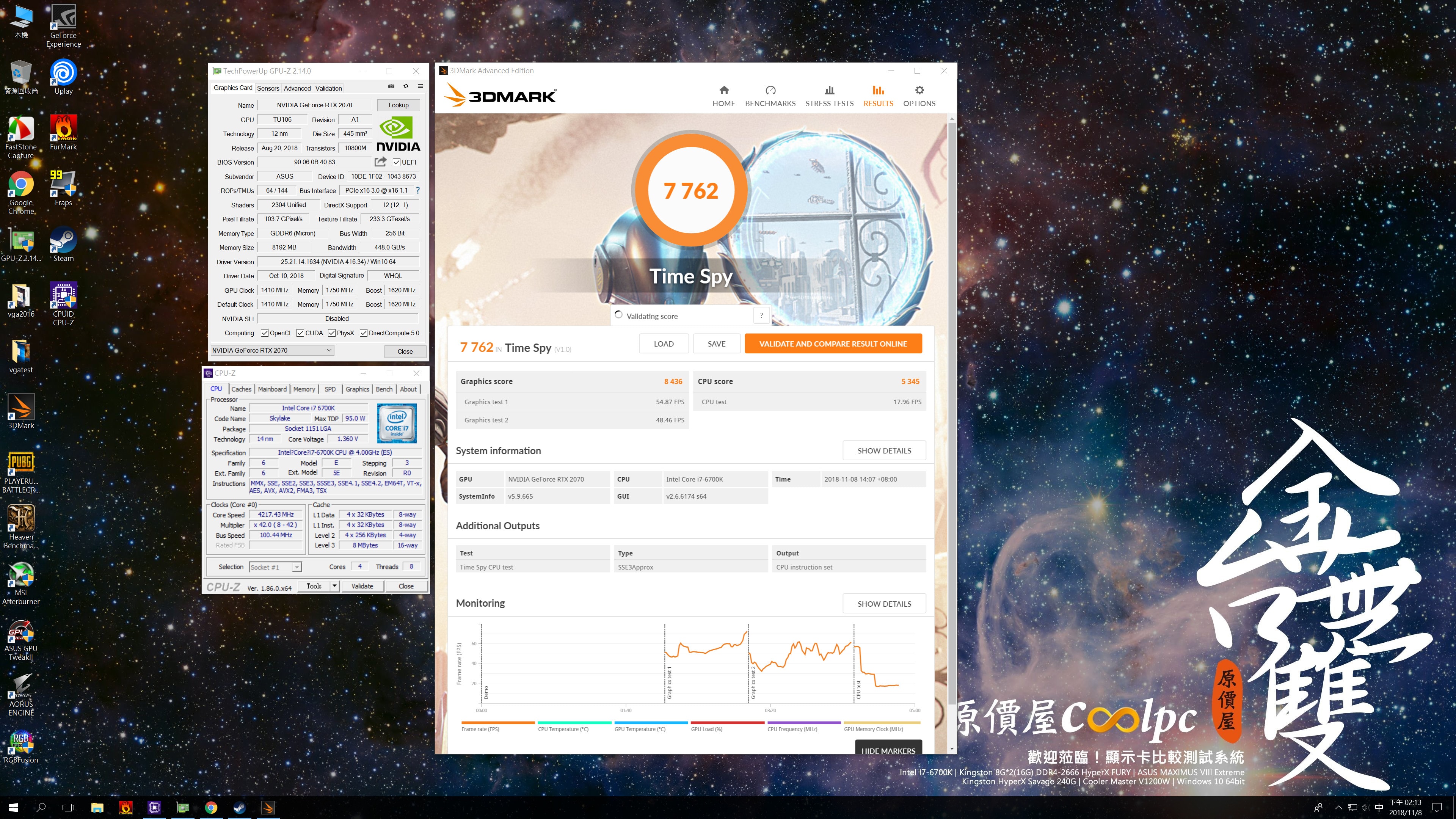This screenshot has height=819, width=1456.
Task: Open BENCHMARKS section in 3DMark
Action: 770,96
